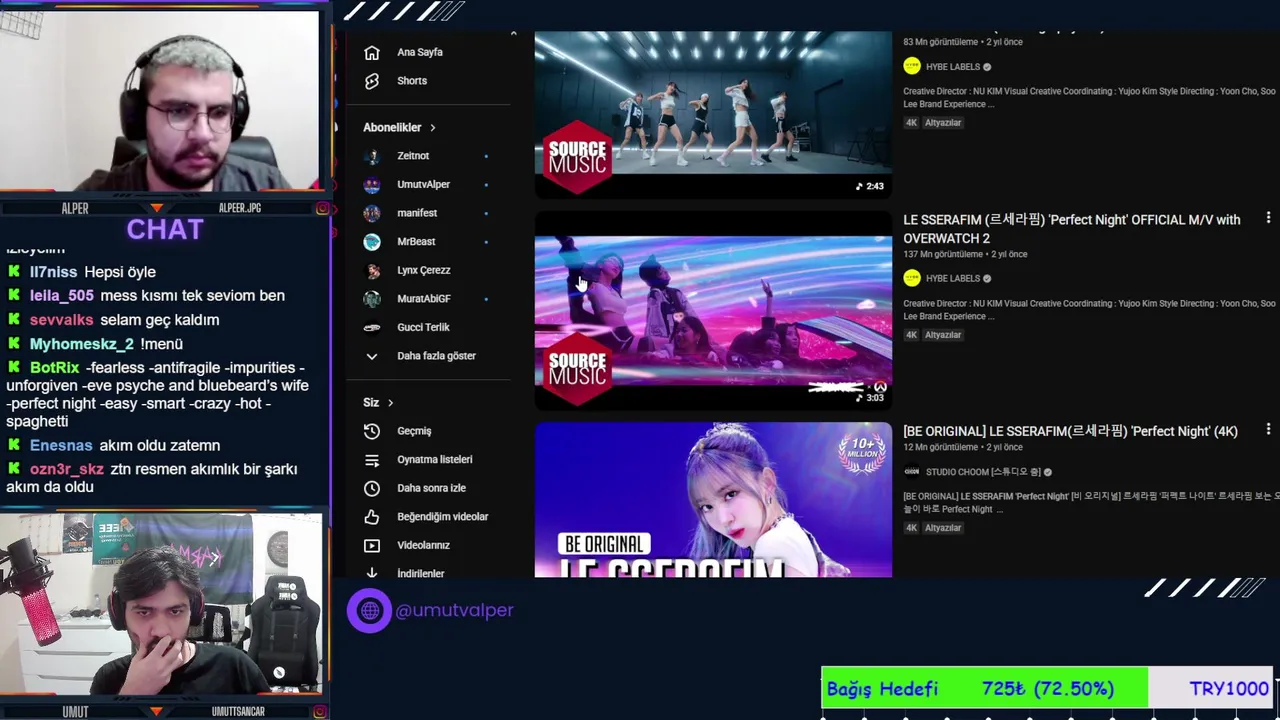Play the top dance video thumbnail 2:43
The height and width of the screenshot is (720, 1280).
[713, 114]
